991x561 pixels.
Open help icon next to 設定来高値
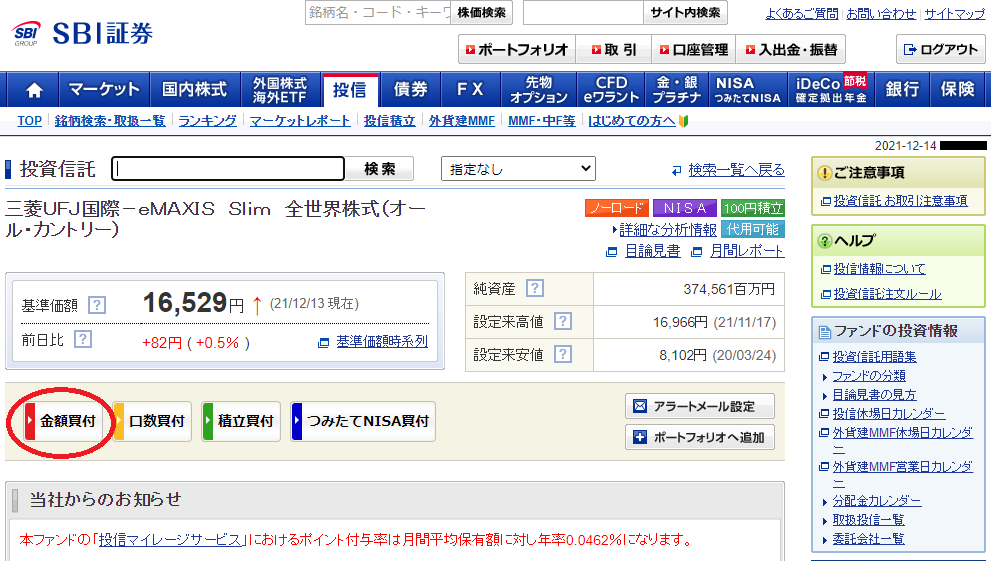coord(562,322)
